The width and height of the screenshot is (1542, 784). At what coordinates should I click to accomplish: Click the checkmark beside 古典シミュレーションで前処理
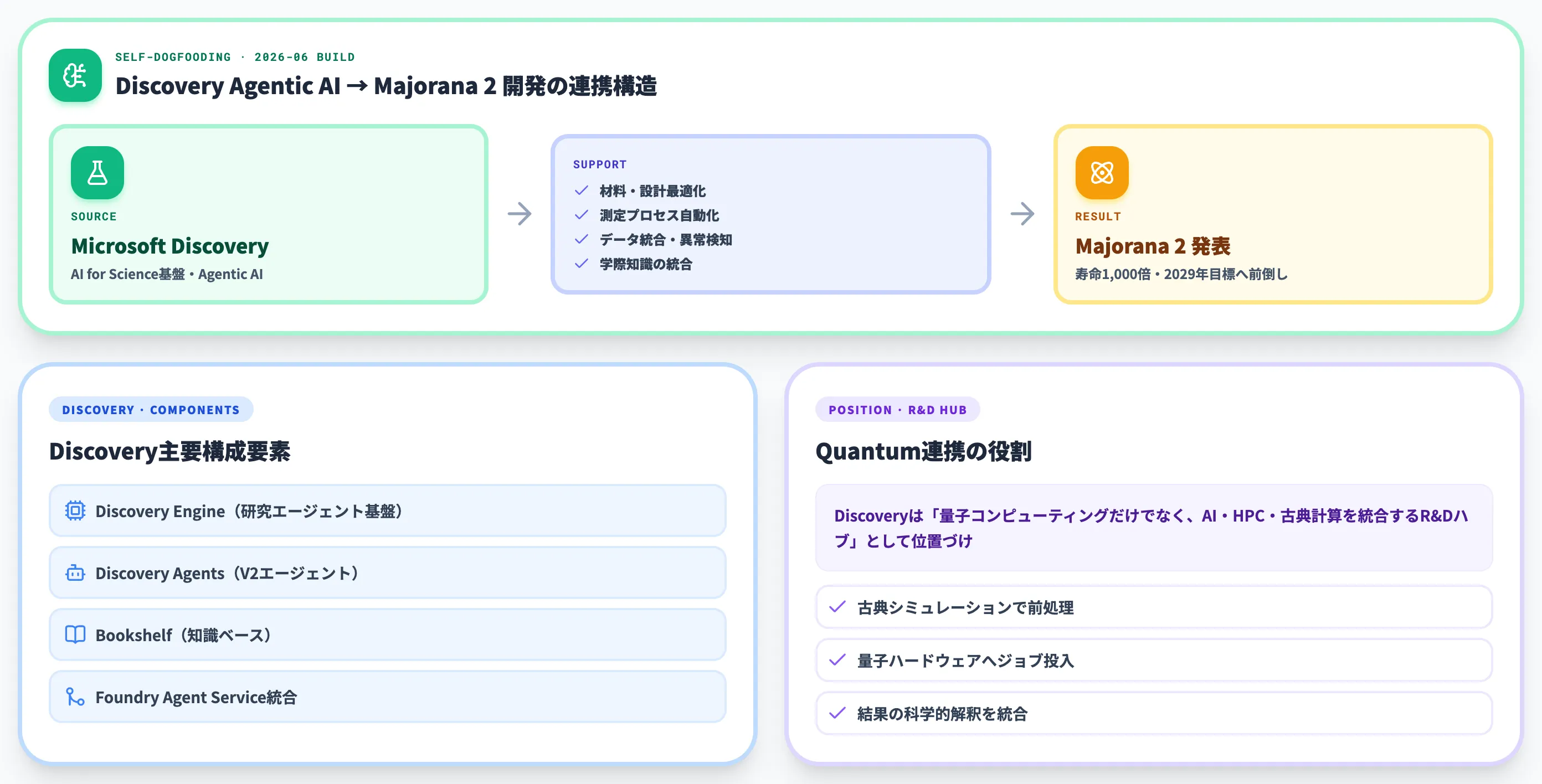(x=837, y=607)
